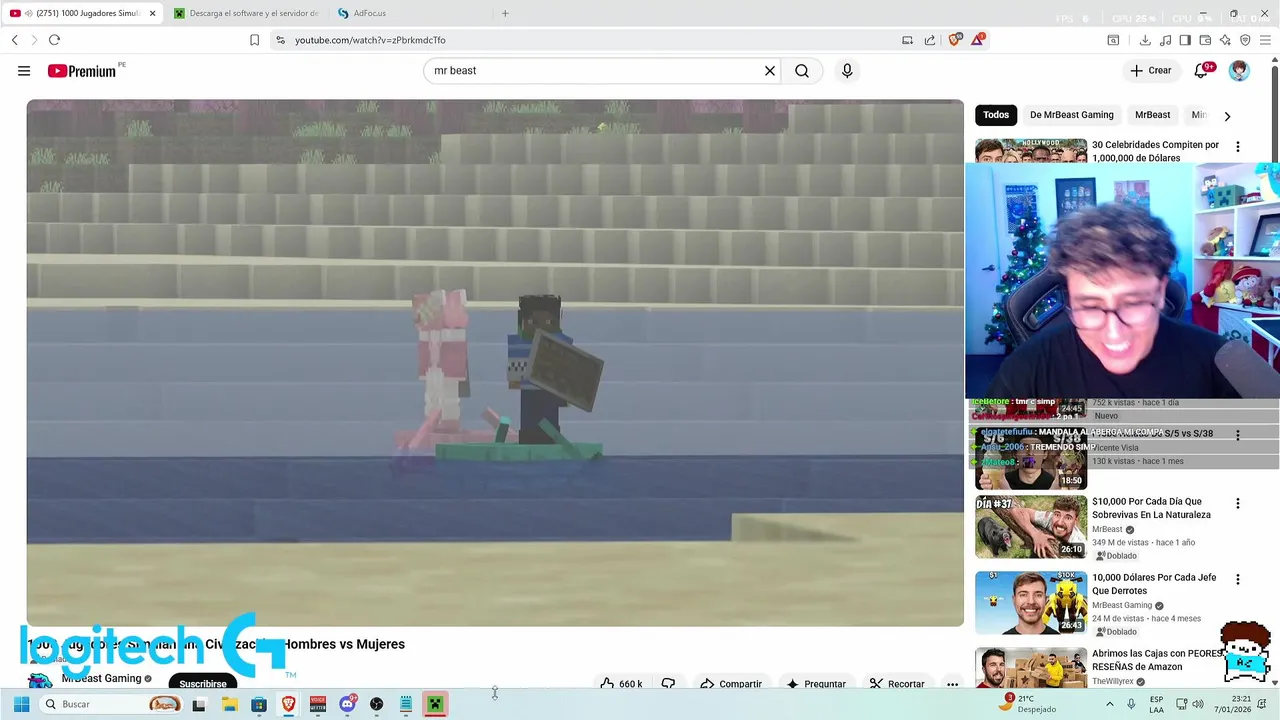Image resolution: width=1280 pixels, height=720 pixels.
Task: Select the De MrBeast Gaming chip
Action: point(1072,115)
